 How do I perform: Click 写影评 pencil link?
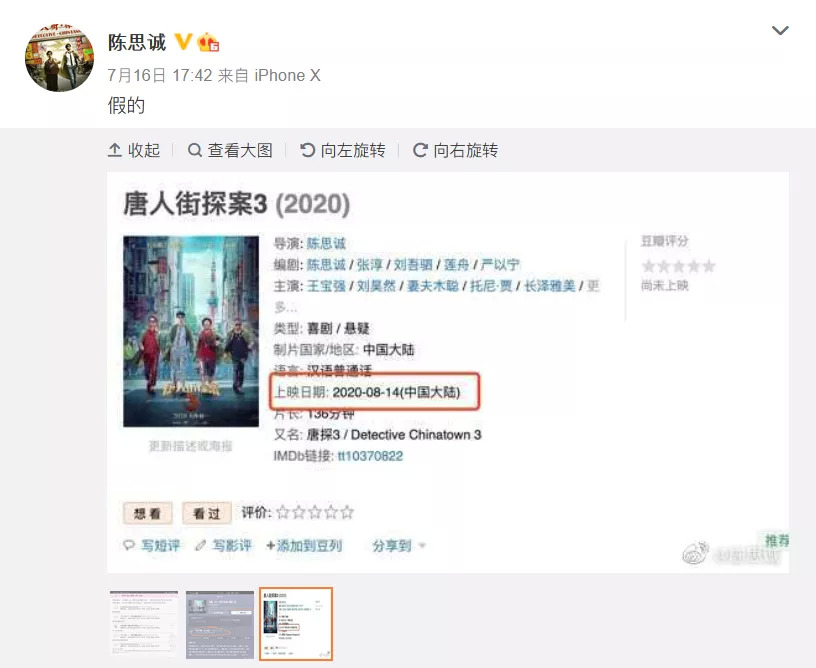[x=223, y=545]
